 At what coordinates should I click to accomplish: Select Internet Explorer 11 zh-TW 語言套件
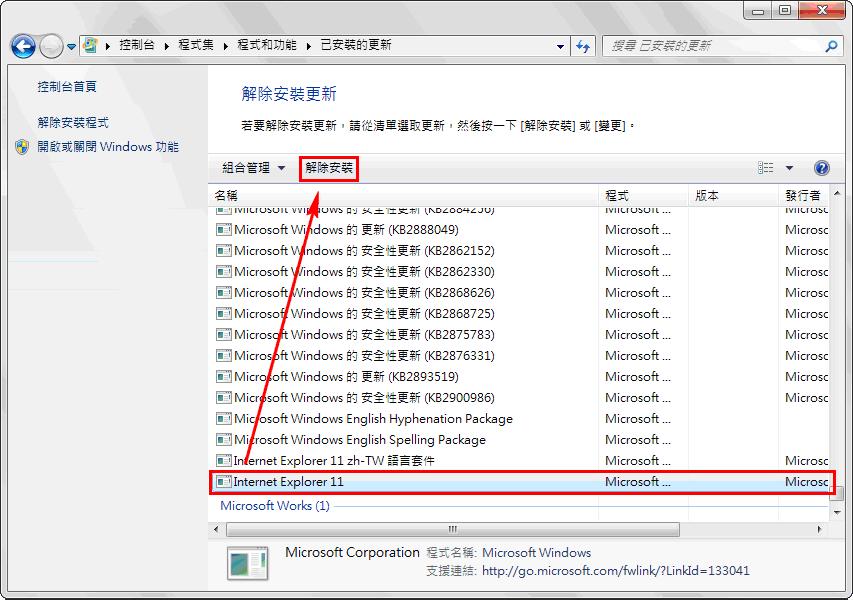coord(520,461)
